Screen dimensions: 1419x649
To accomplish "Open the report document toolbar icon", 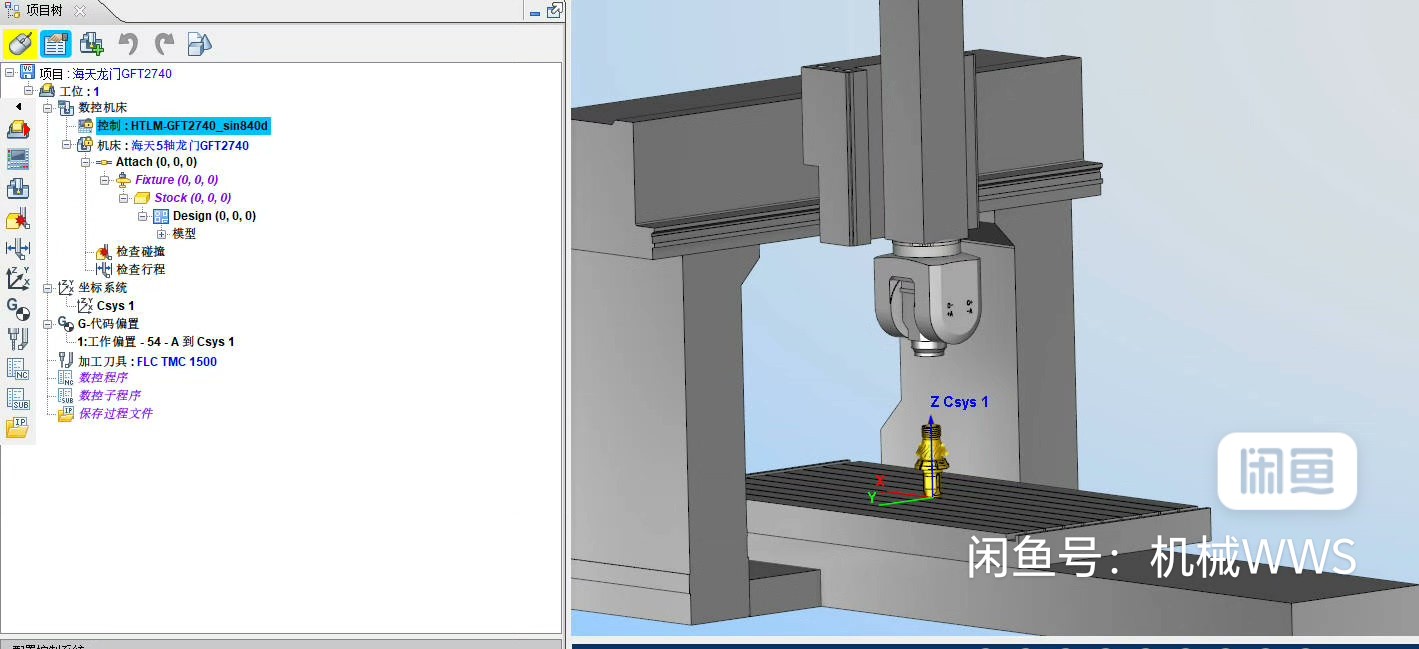I will tap(56, 44).
